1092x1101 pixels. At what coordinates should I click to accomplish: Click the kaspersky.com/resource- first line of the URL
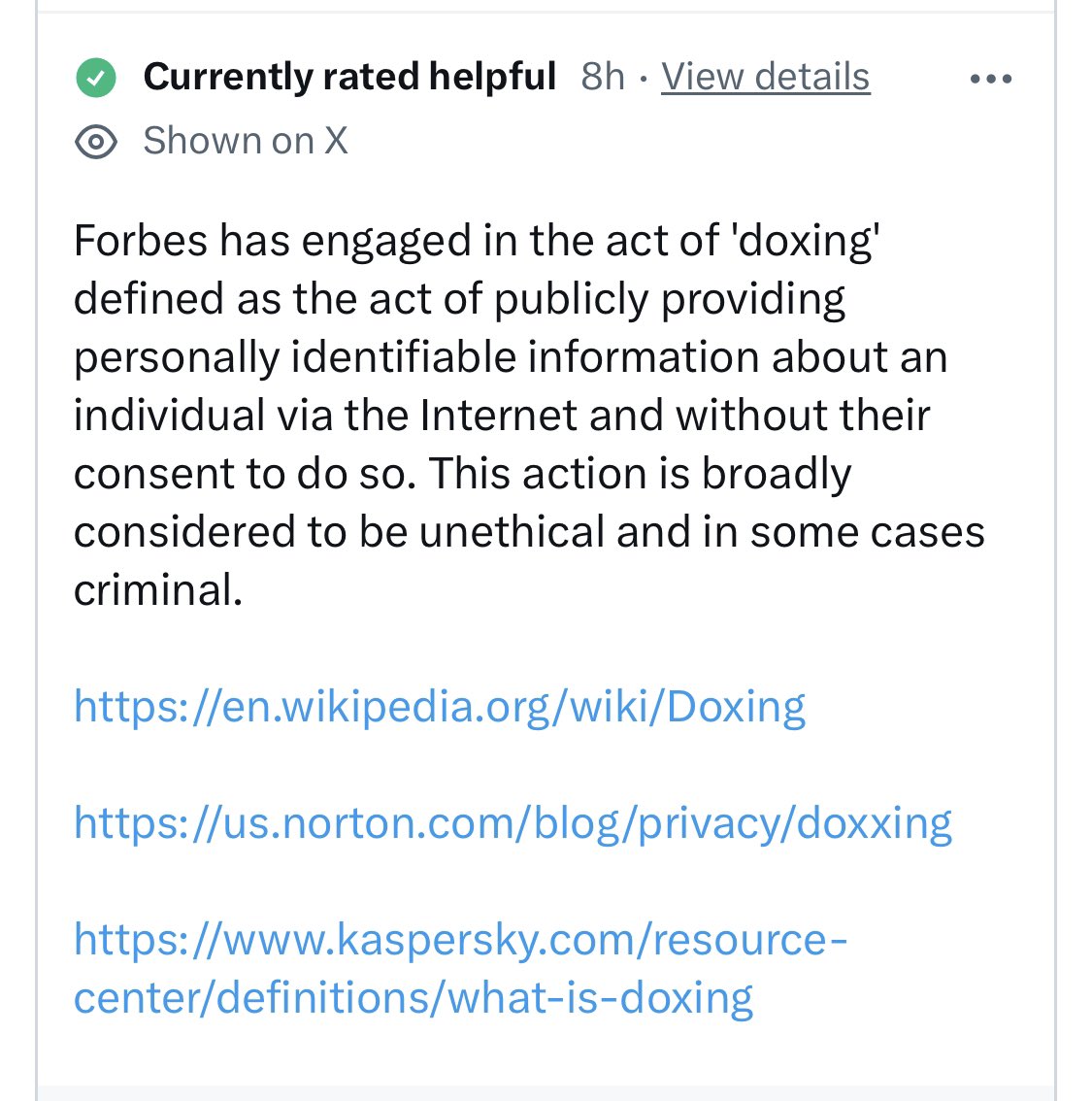coord(460,940)
